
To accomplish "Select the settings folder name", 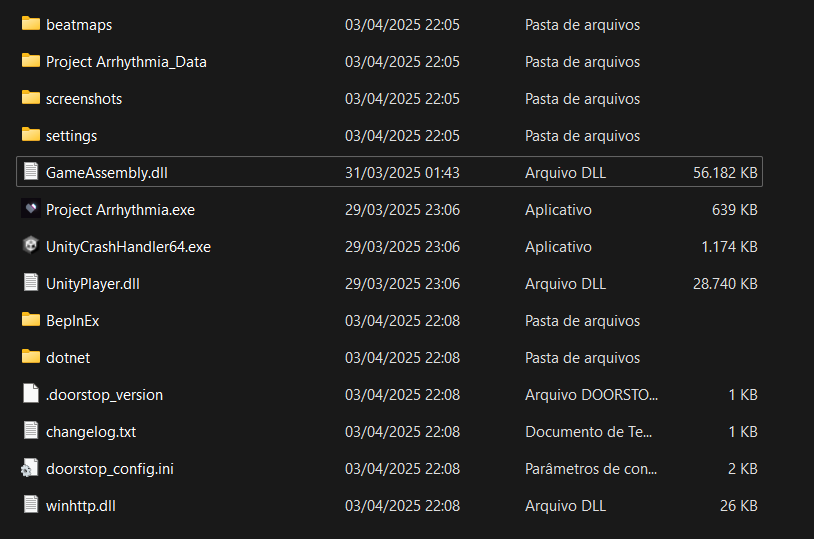I will click(x=71, y=135).
